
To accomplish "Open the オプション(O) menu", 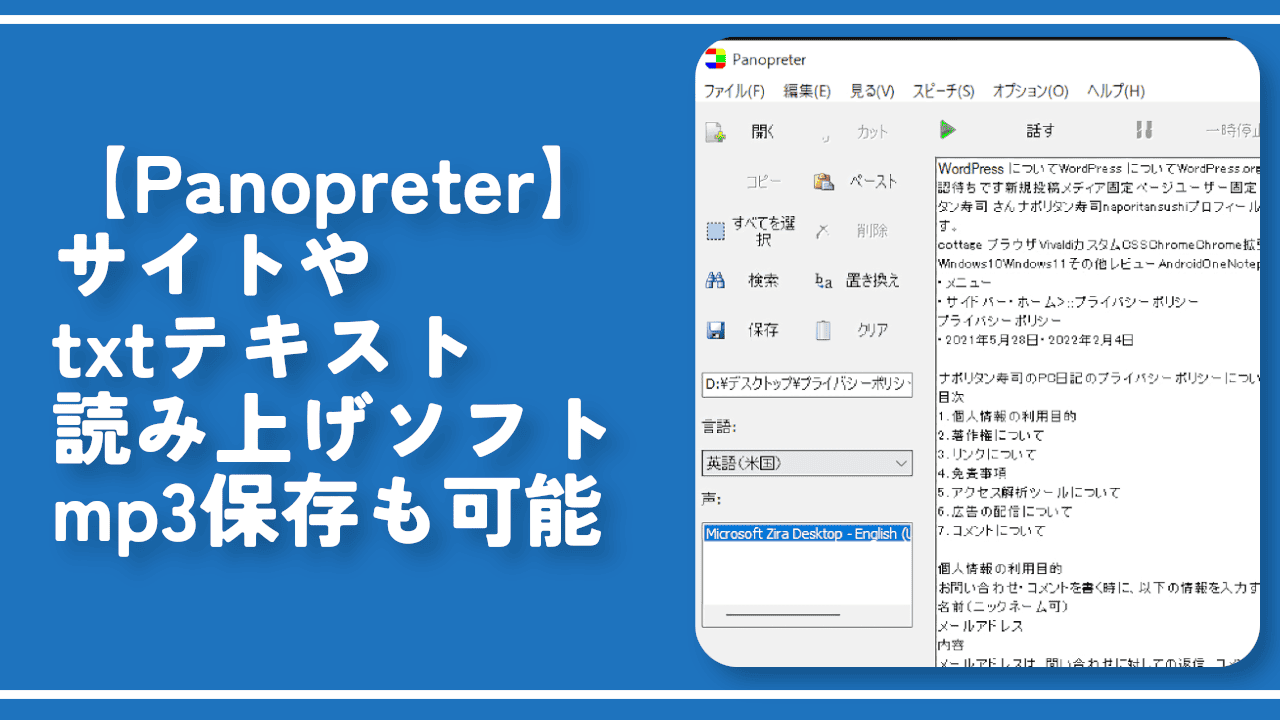I will click(x=1030, y=91).
